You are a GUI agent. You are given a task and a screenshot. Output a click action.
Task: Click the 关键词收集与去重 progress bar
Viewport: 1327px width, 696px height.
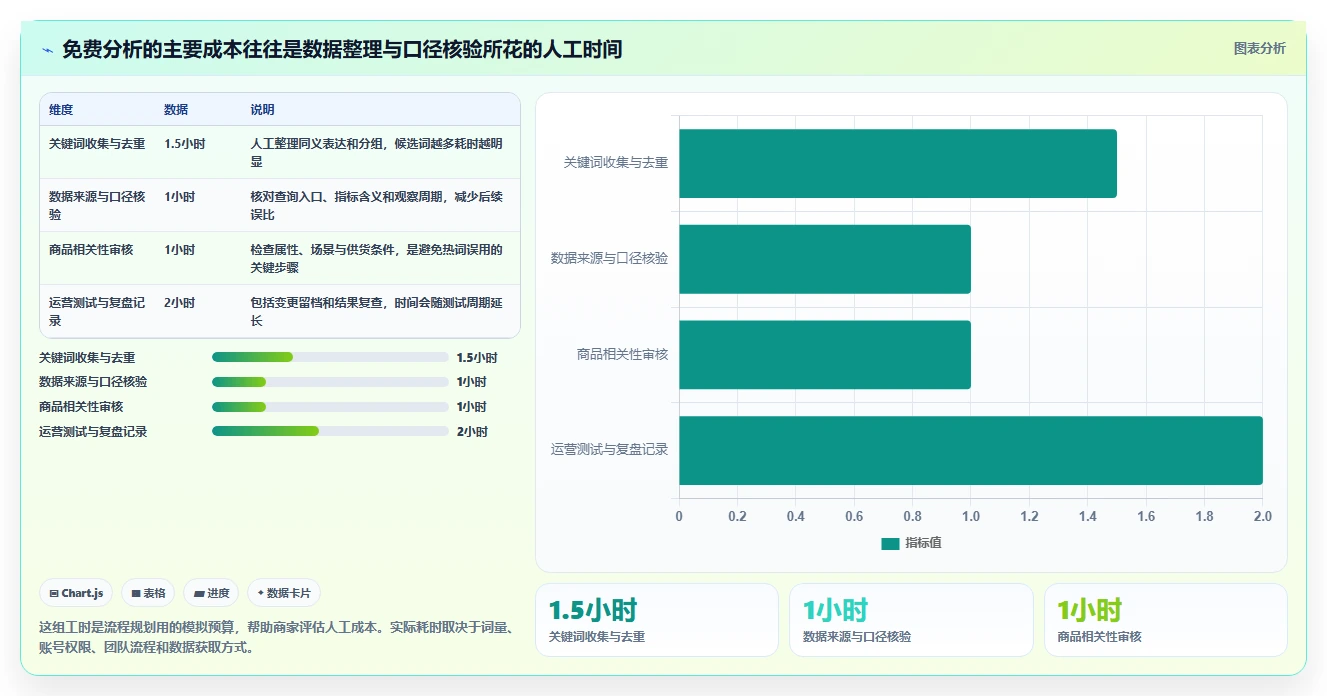tap(330, 357)
